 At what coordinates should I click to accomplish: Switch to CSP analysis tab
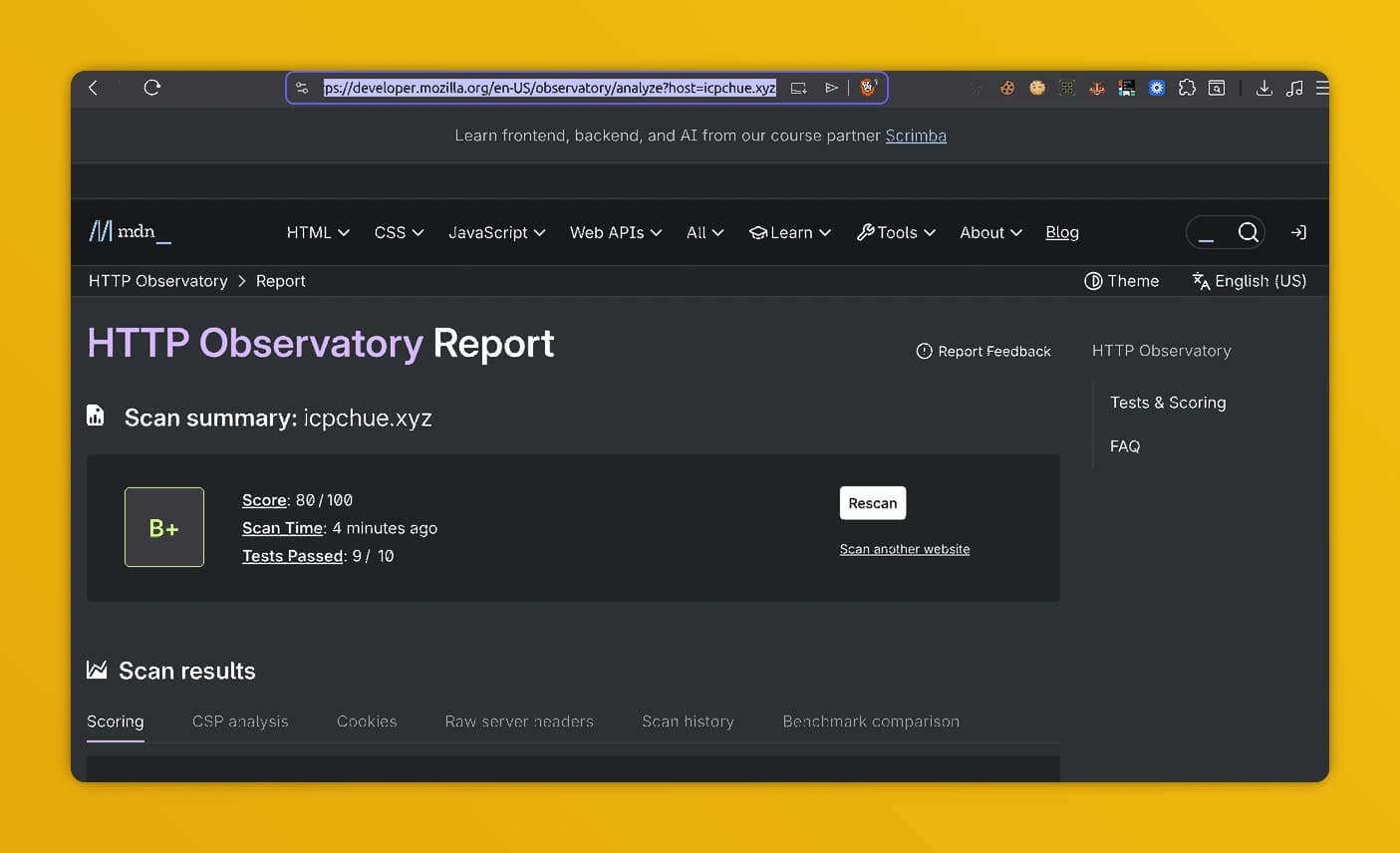click(240, 721)
